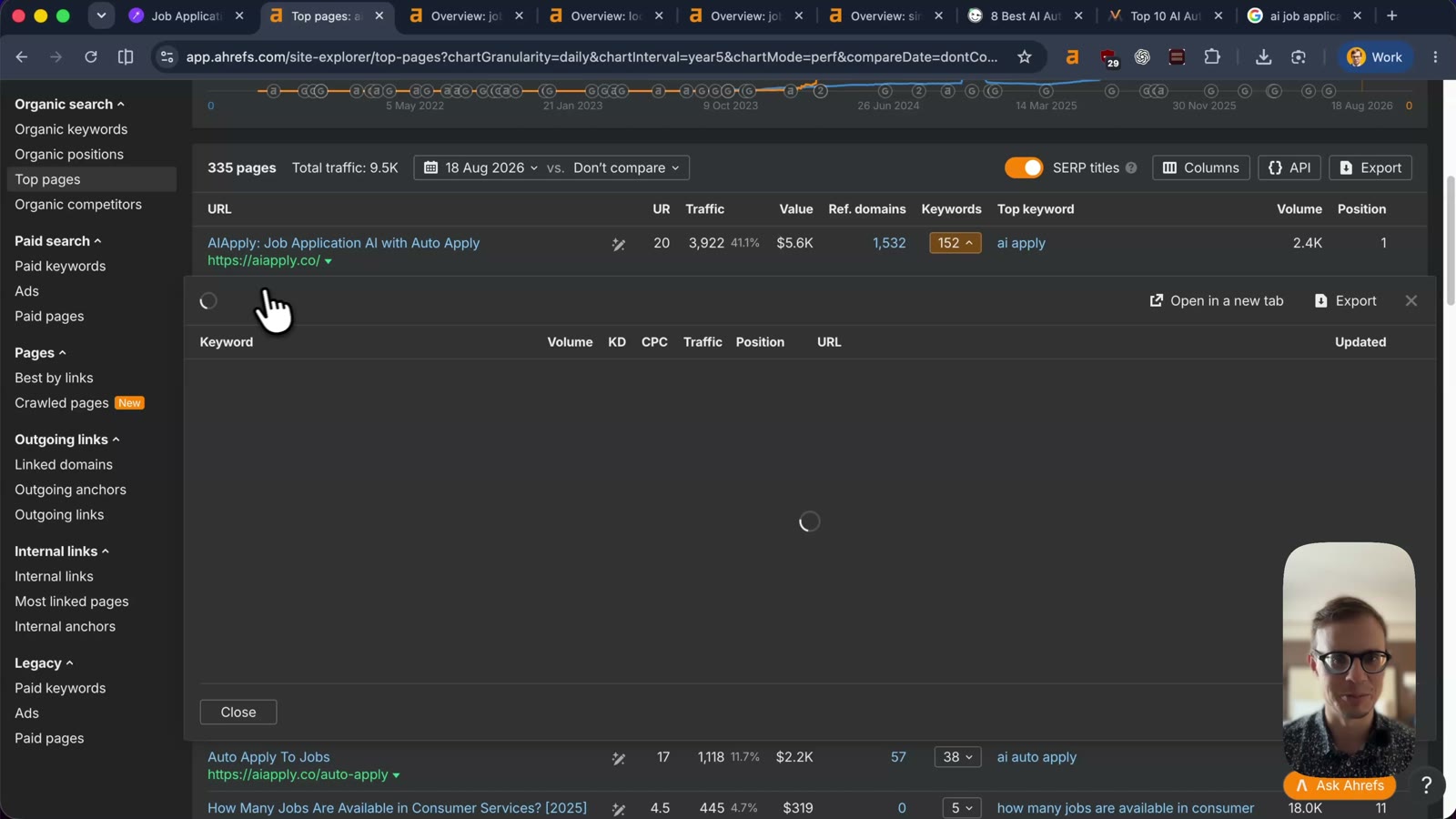Click the page vertical scrollbar
1456x819 pixels.
(1450, 241)
